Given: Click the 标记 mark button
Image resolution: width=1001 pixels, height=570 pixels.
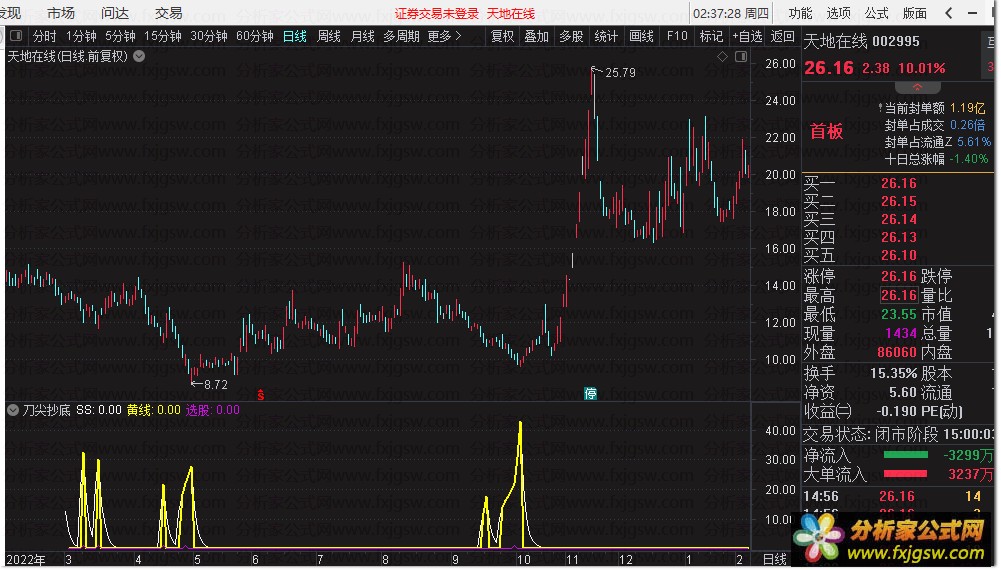Looking at the screenshot, I should (x=711, y=36).
